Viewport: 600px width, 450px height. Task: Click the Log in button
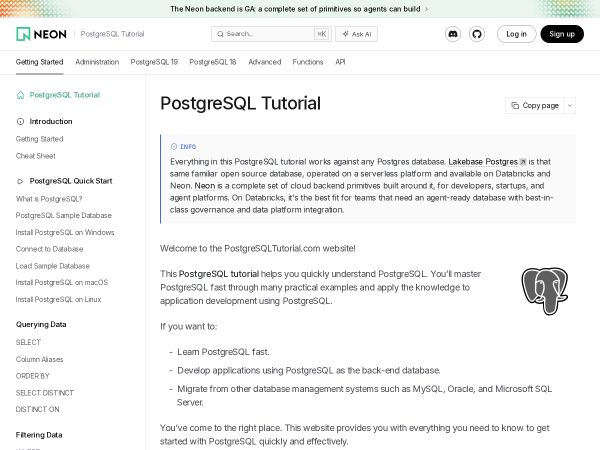click(517, 34)
